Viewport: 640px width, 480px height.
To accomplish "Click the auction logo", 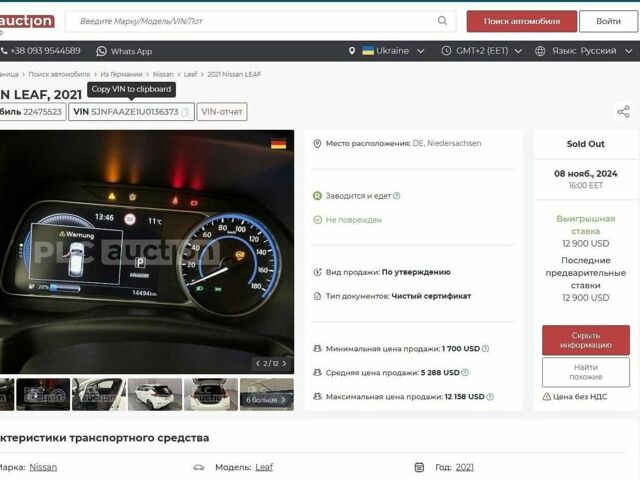I will (27, 21).
